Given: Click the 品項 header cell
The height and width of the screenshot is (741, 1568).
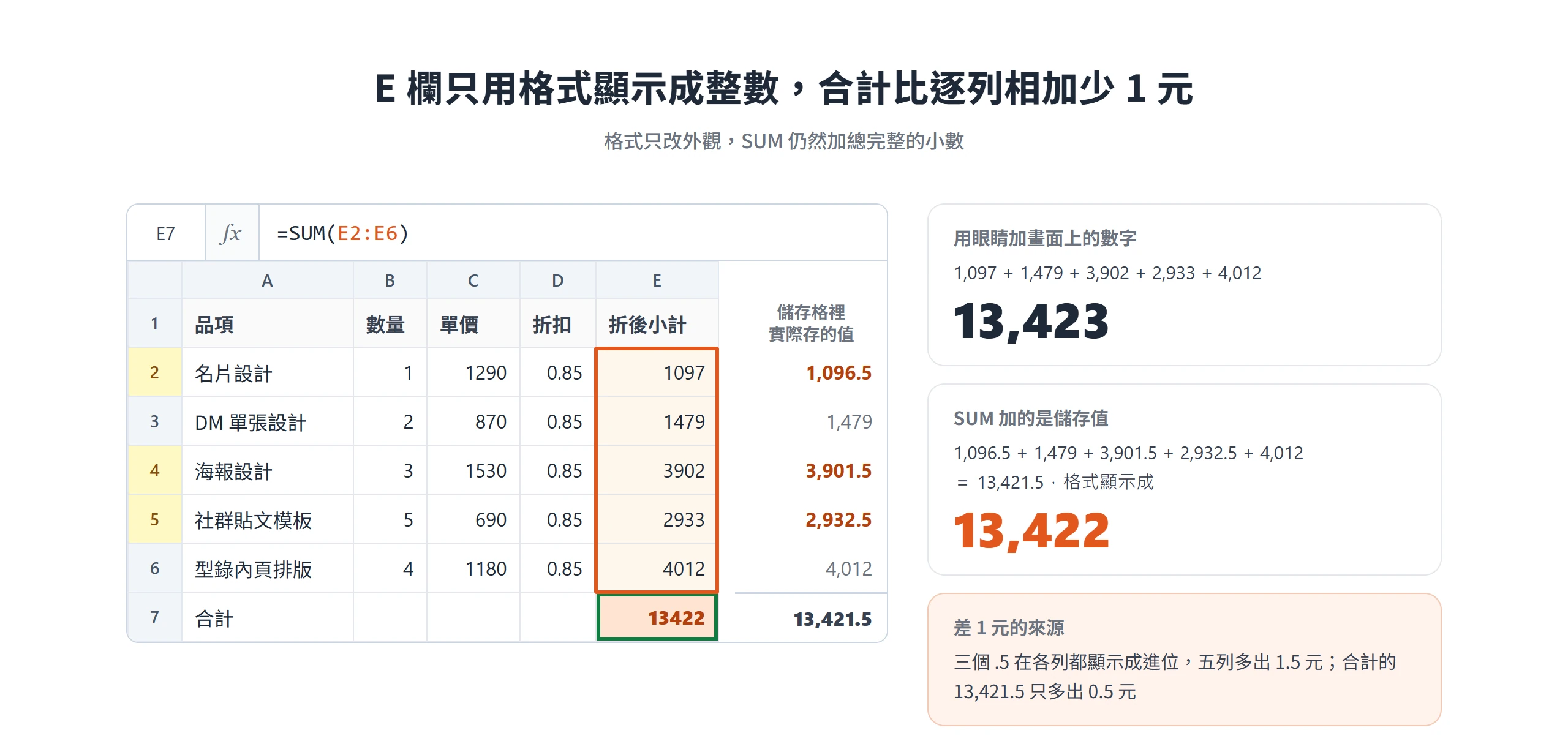Looking at the screenshot, I should 267,323.
